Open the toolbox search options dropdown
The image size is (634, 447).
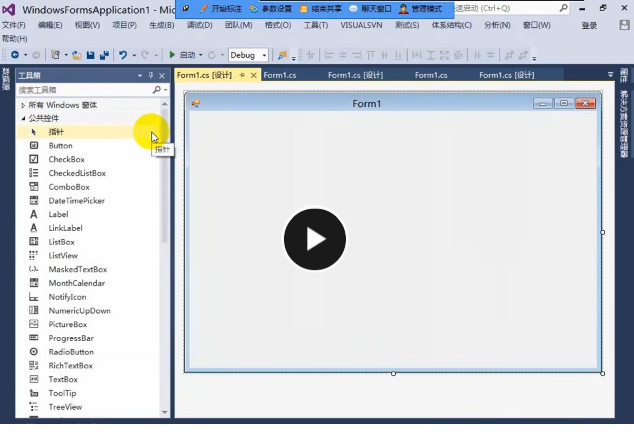[x=166, y=90]
